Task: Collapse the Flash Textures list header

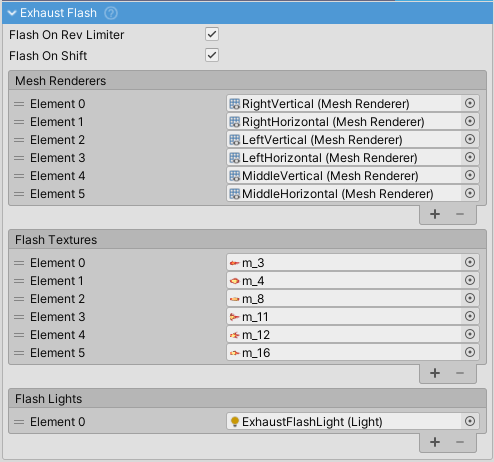Action: (247, 239)
